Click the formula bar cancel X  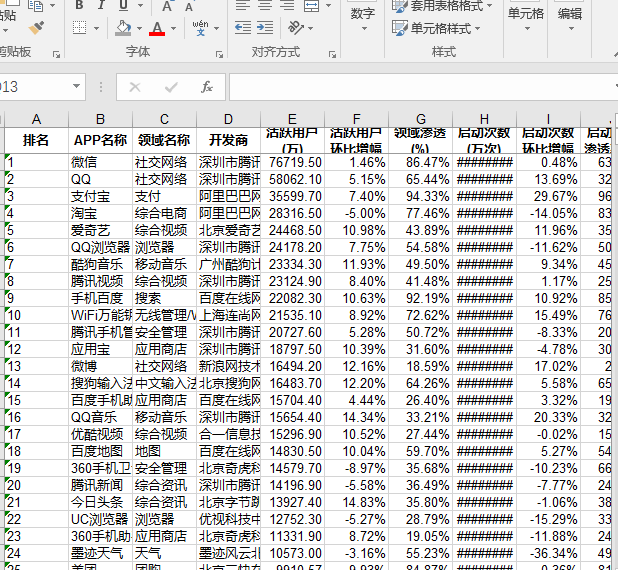[135, 87]
